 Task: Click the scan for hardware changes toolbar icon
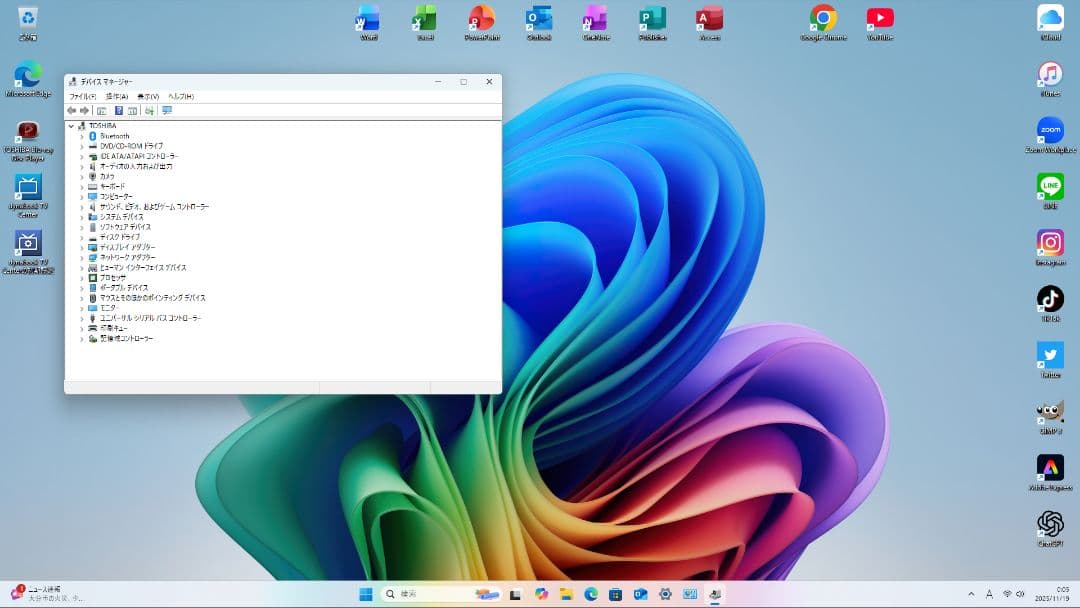150,110
